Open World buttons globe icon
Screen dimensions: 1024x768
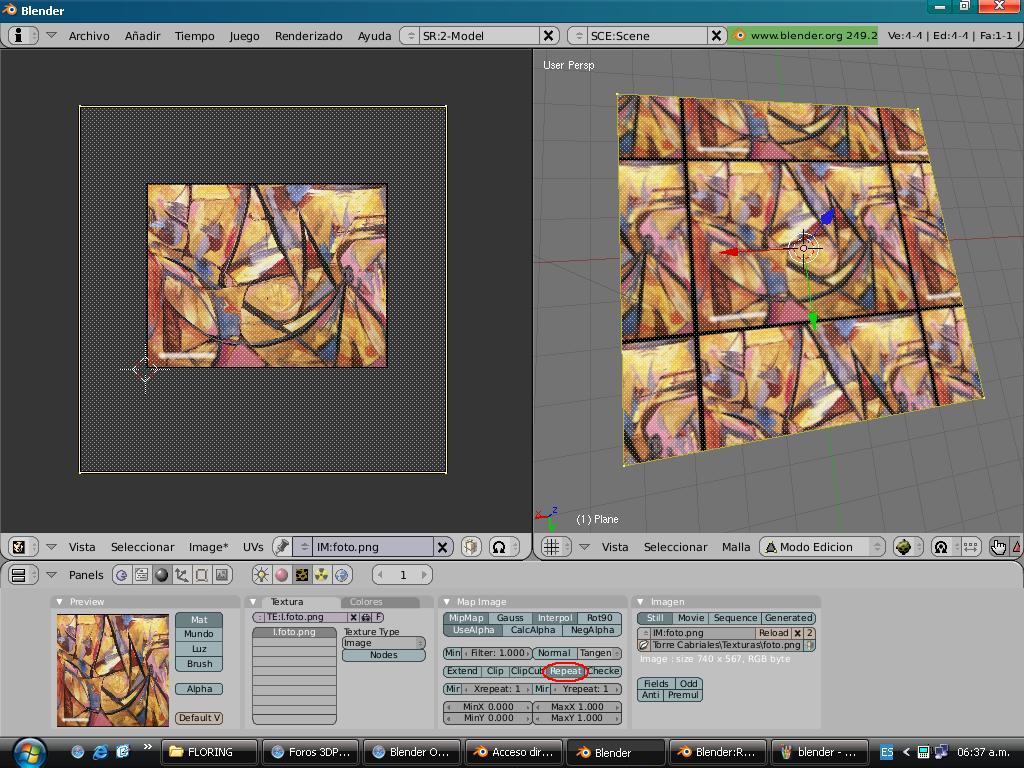pos(342,575)
